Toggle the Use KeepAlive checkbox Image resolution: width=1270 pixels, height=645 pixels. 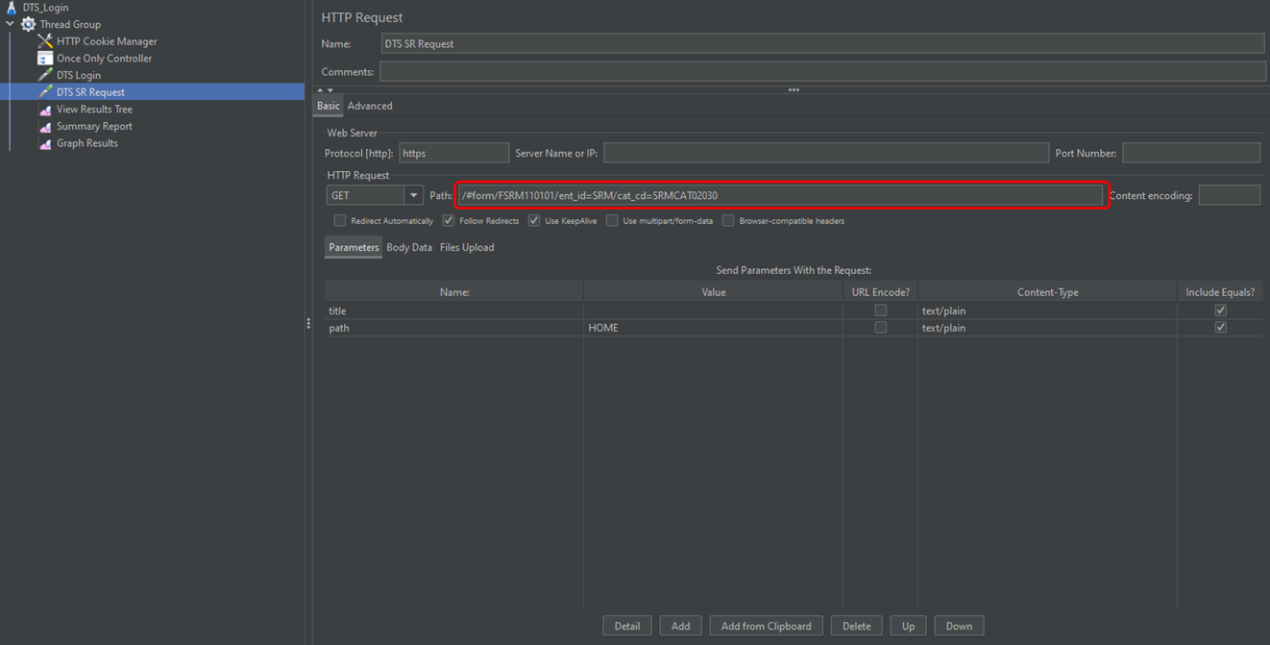click(534, 221)
